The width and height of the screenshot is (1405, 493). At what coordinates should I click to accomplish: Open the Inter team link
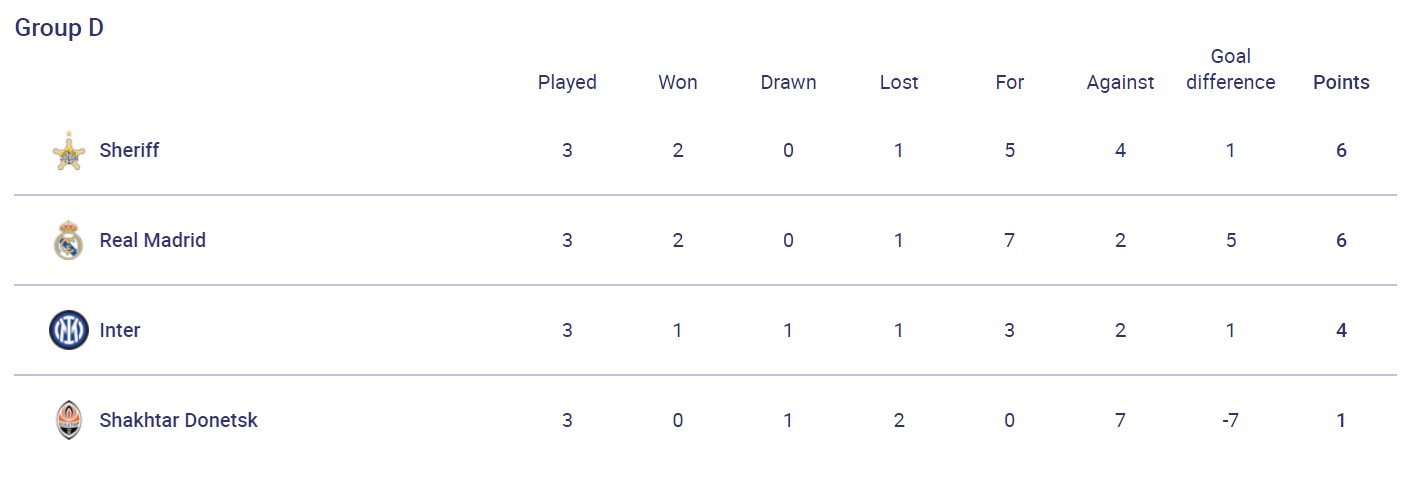coord(120,331)
